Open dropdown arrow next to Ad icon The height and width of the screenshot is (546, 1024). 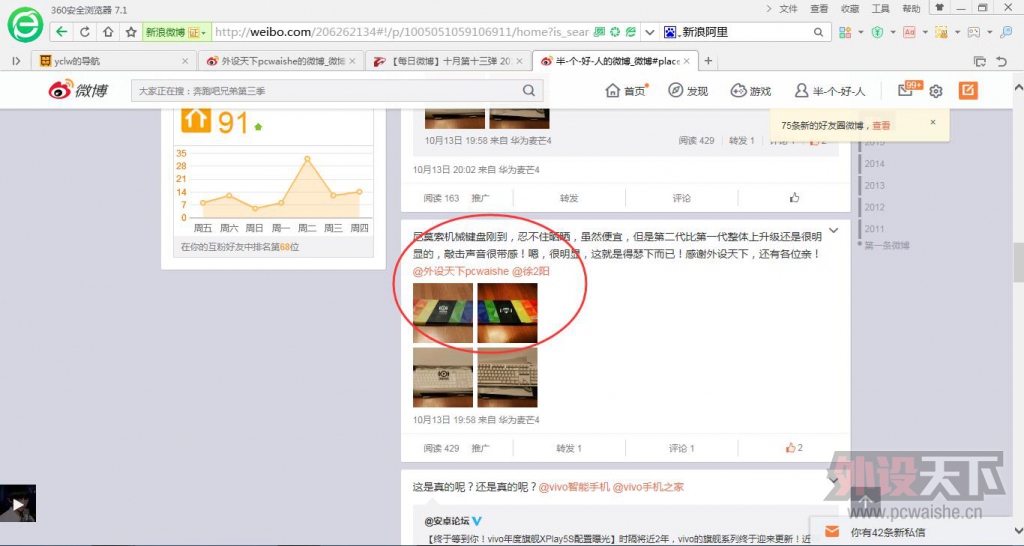pyautogui.click(x=925, y=32)
